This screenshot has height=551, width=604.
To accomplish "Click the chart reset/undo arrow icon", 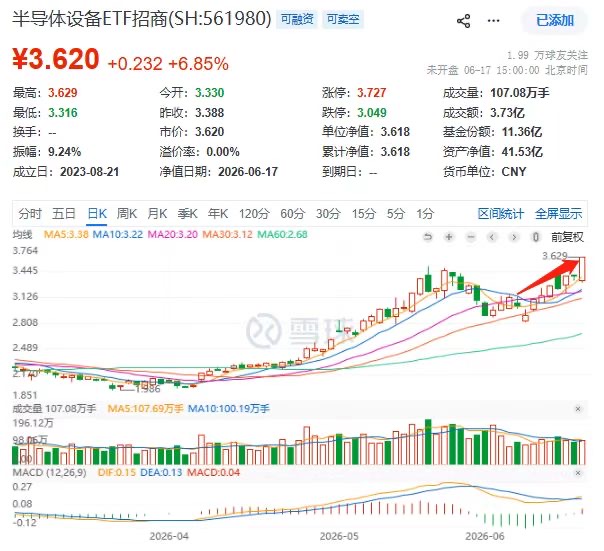I will pos(428,237).
